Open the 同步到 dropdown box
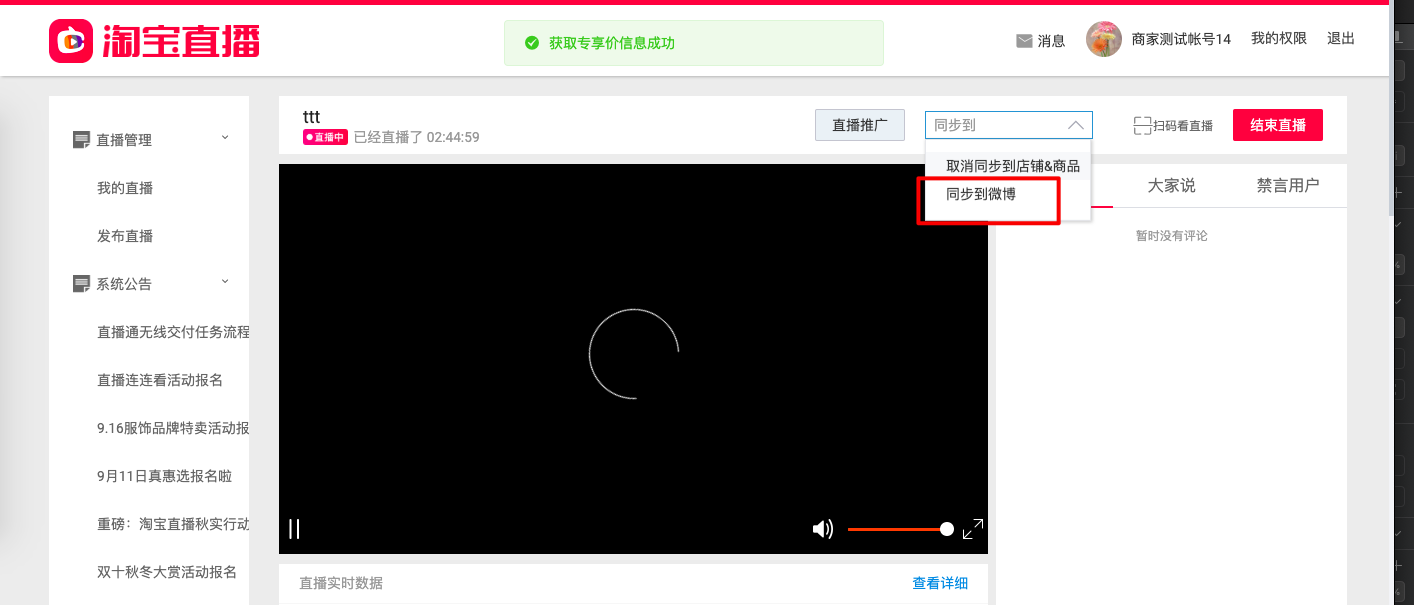 [1009, 125]
